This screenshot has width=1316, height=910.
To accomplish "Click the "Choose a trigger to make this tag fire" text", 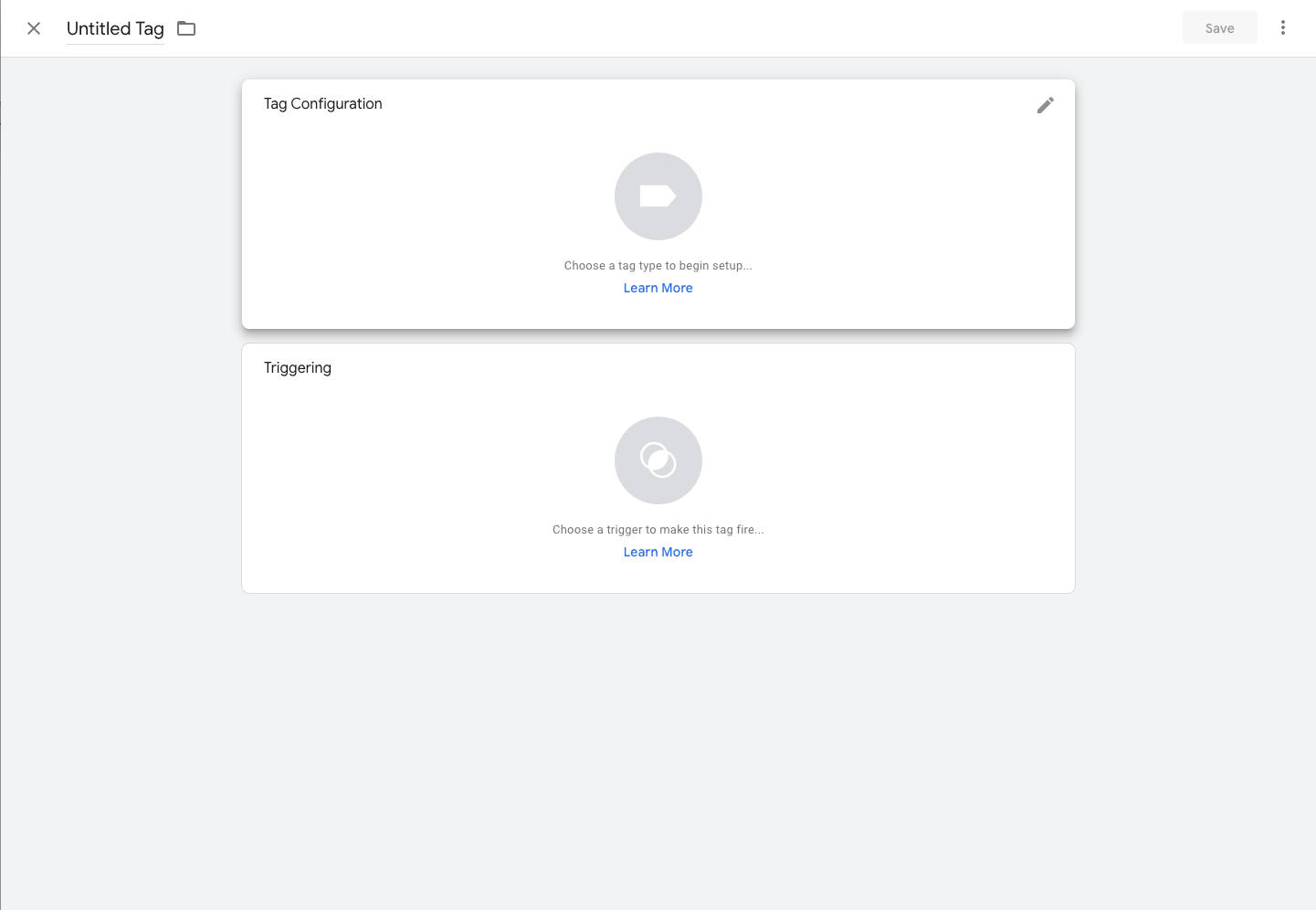I will point(658,530).
